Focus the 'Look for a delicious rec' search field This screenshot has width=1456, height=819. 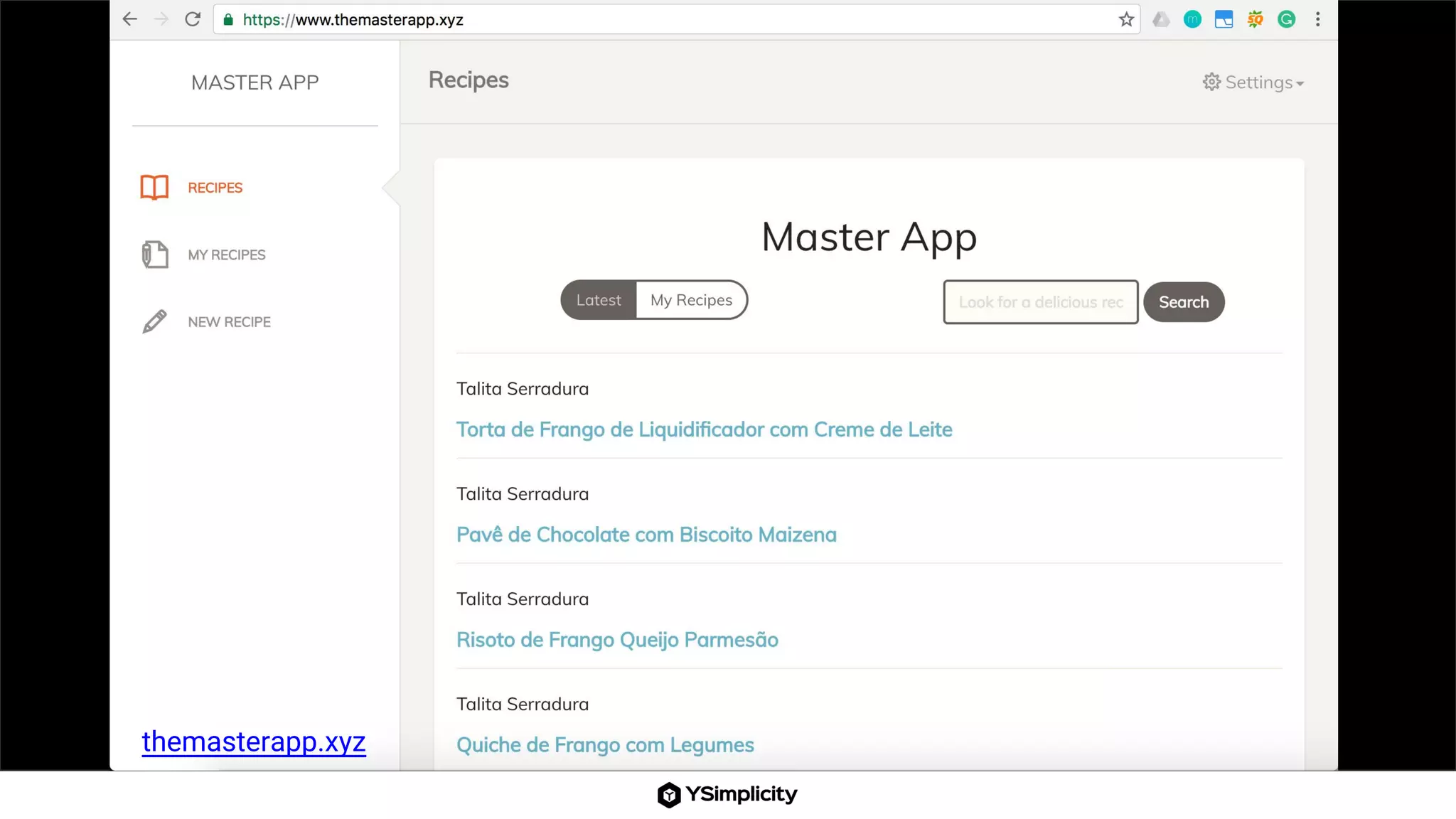coord(1041,302)
